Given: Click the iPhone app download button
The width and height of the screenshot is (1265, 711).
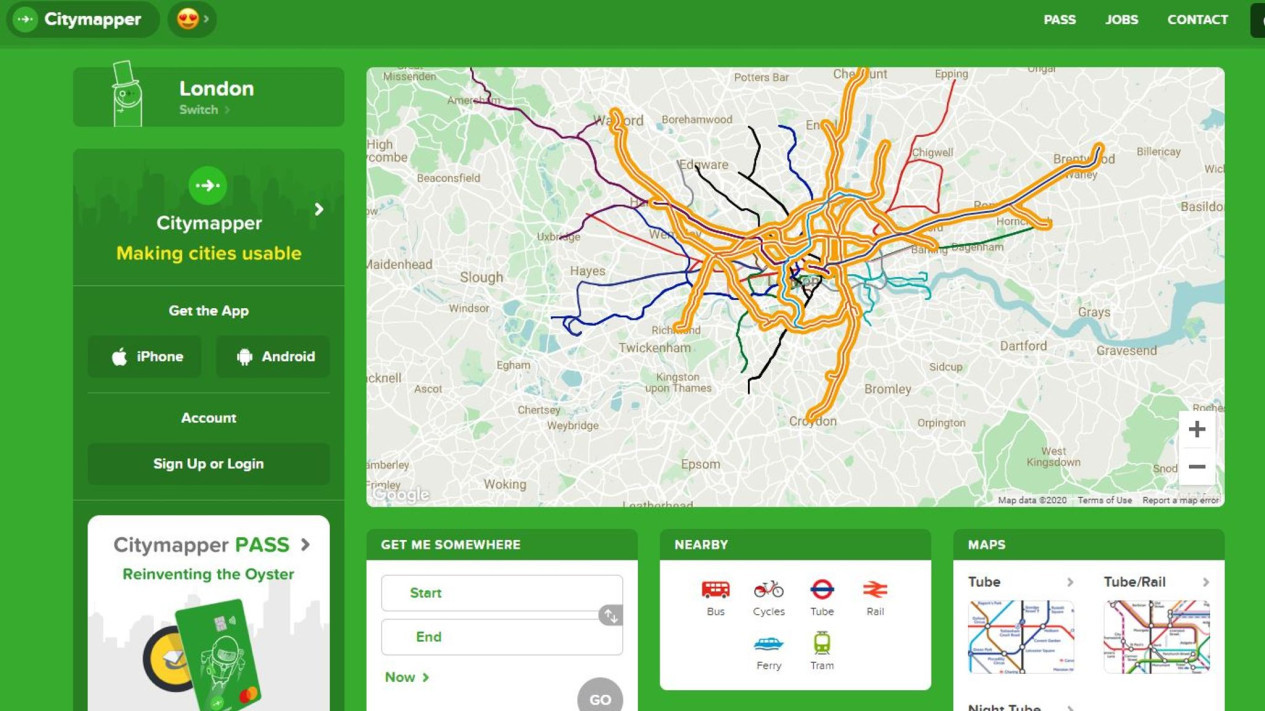Looking at the screenshot, I should [x=144, y=356].
